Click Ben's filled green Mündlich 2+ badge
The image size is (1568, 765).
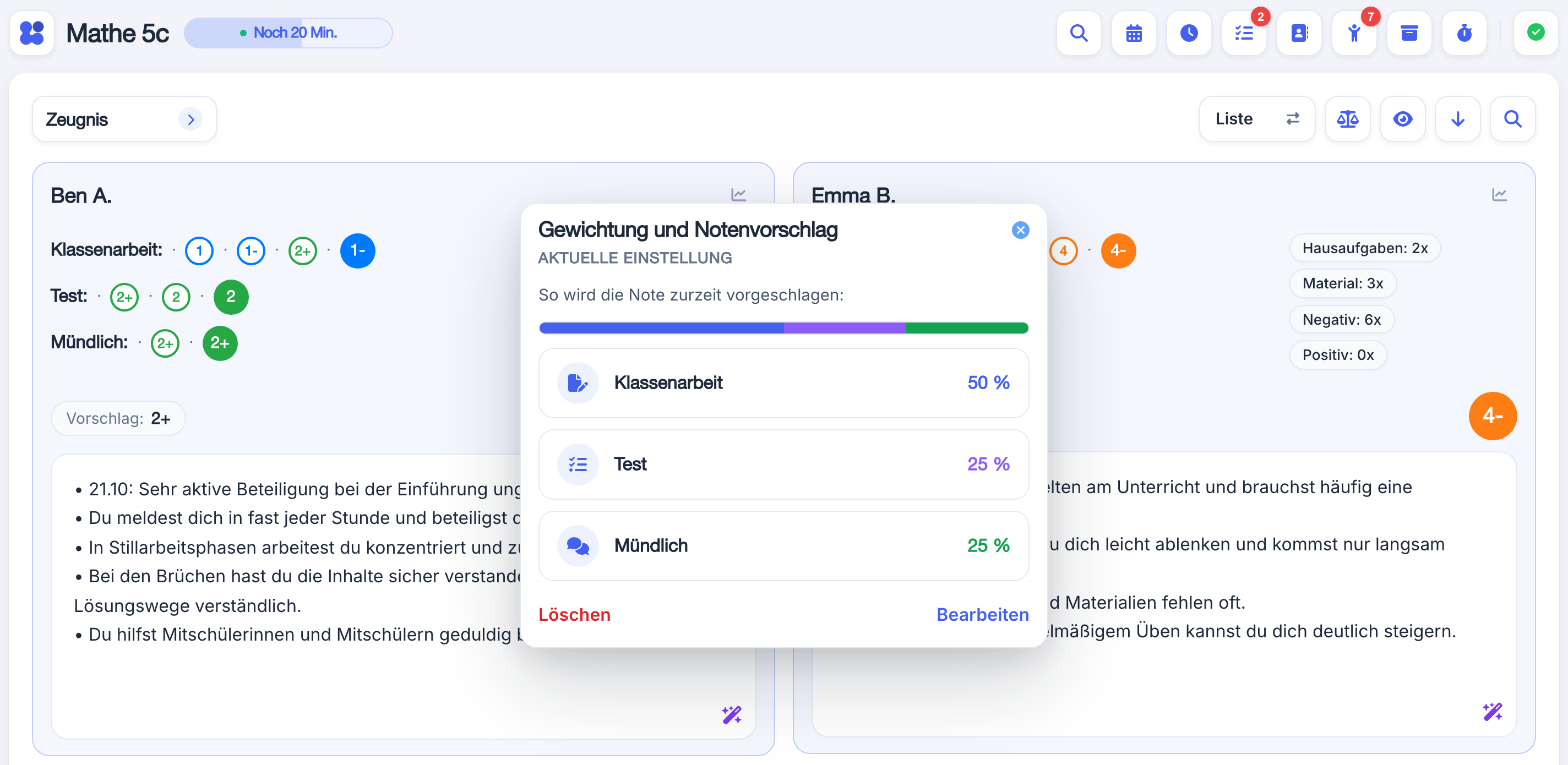click(x=220, y=343)
